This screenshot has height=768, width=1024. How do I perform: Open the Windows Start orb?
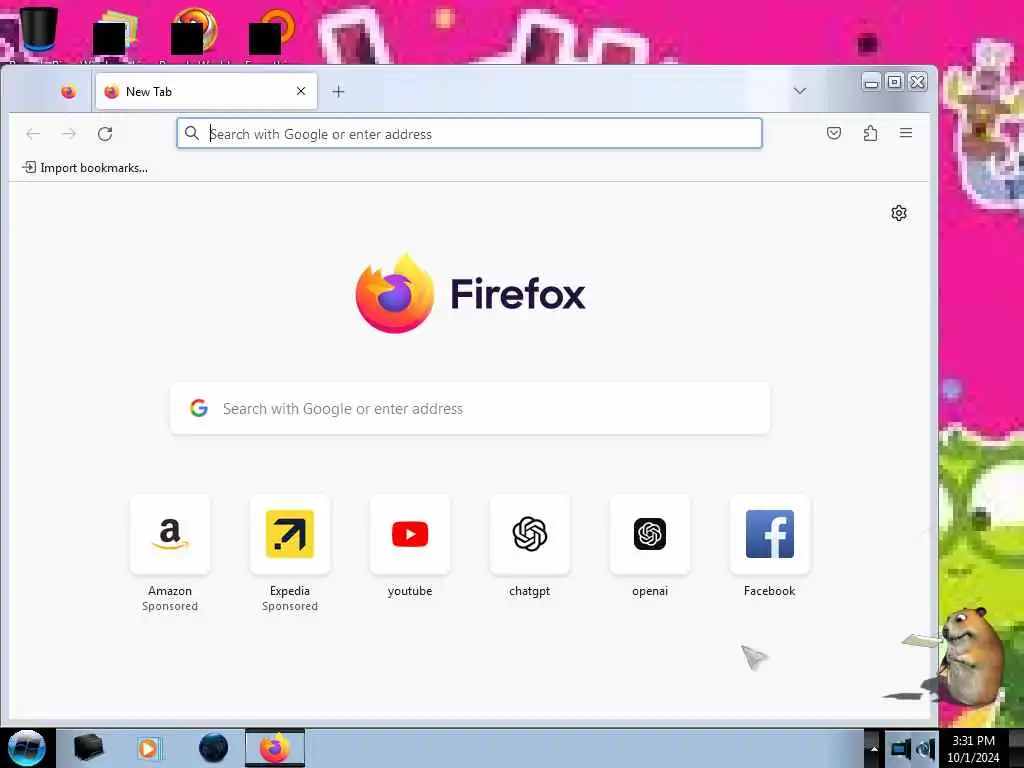27,748
